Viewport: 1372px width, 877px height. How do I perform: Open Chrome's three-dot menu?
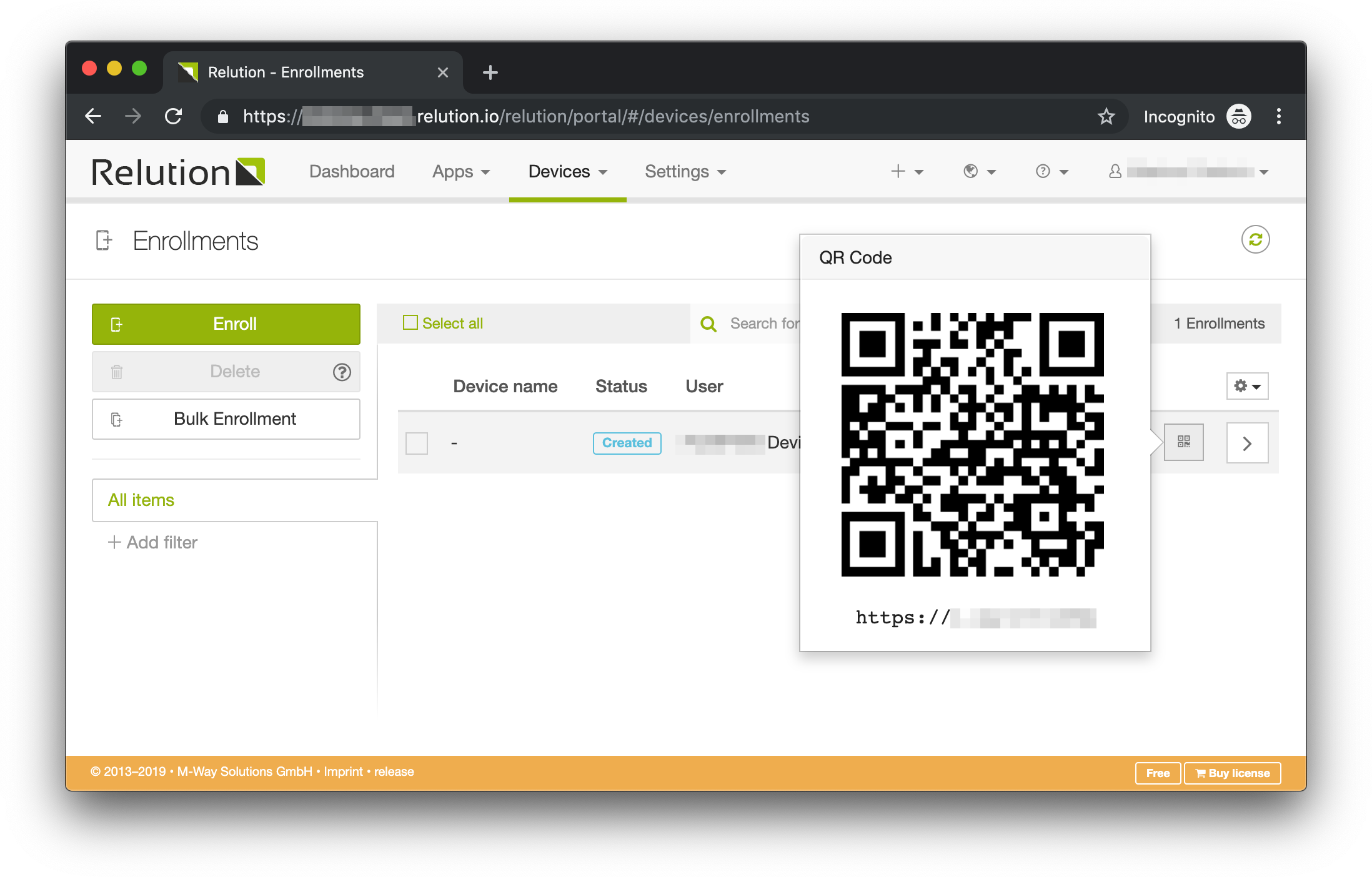click(1279, 116)
